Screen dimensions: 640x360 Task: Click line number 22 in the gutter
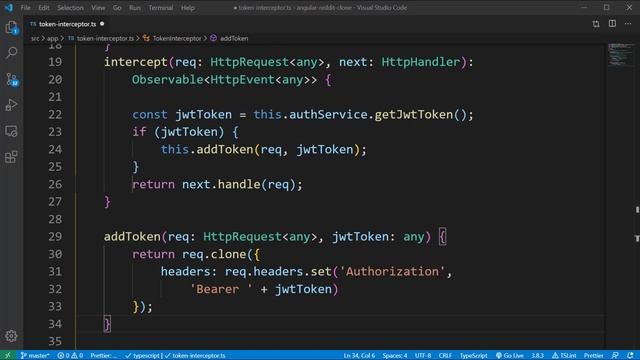coord(55,115)
